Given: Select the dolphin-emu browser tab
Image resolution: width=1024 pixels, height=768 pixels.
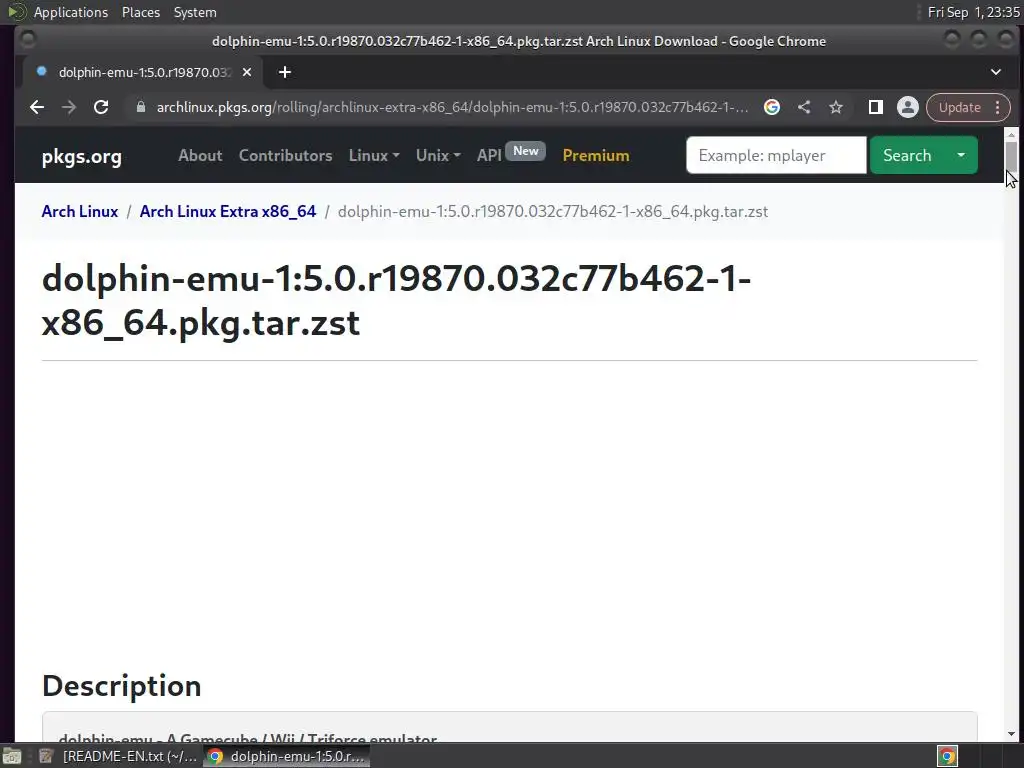Looking at the screenshot, I should (143, 72).
